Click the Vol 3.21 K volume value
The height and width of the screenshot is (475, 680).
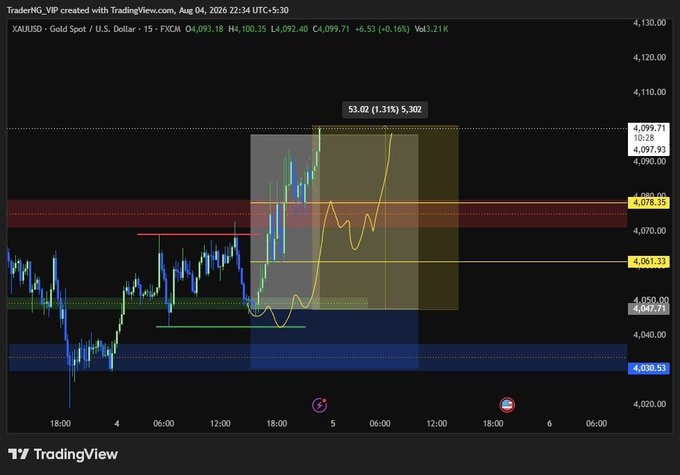432,29
